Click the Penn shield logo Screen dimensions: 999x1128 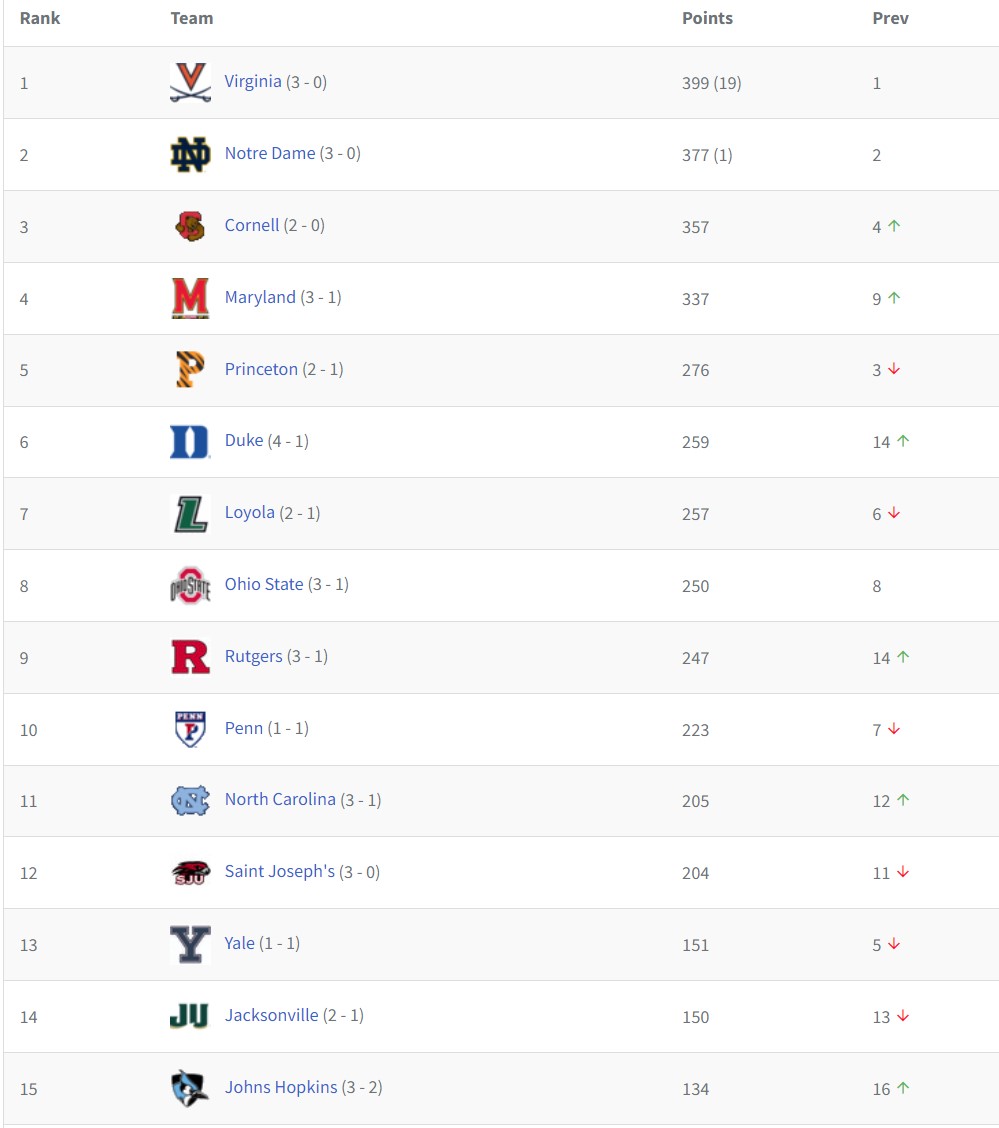point(191,729)
